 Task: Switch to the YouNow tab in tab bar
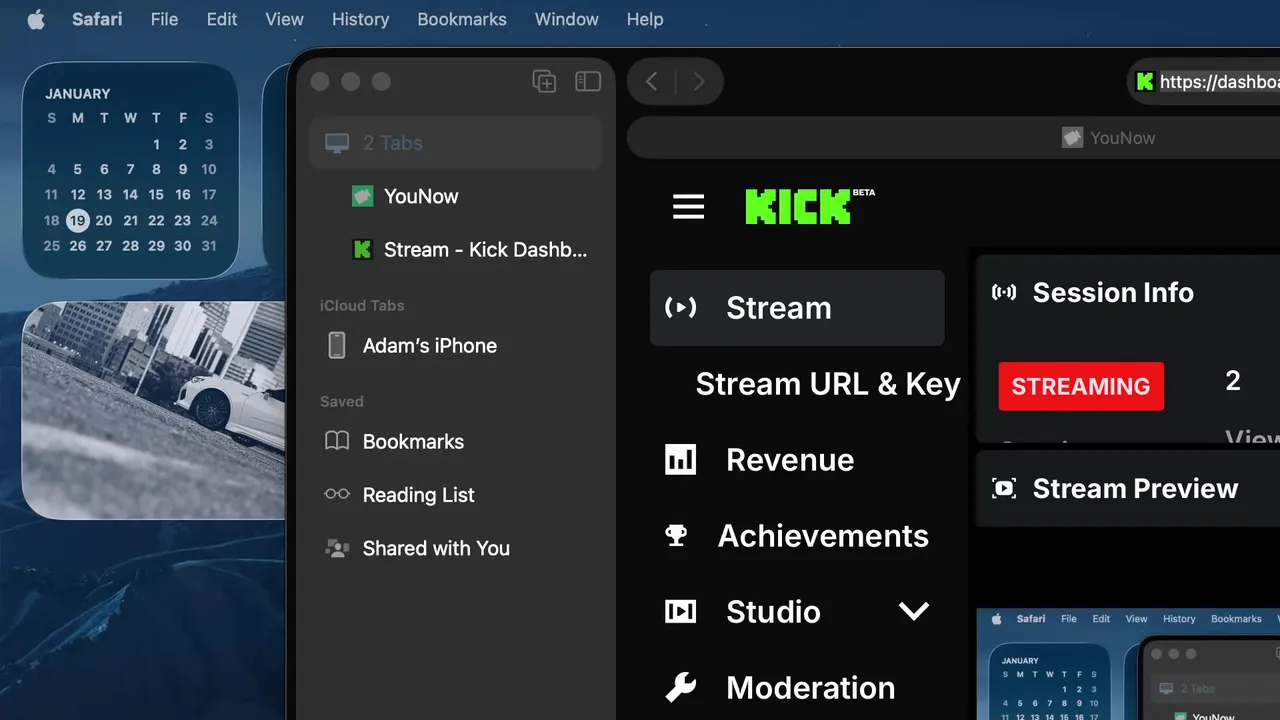point(1109,138)
